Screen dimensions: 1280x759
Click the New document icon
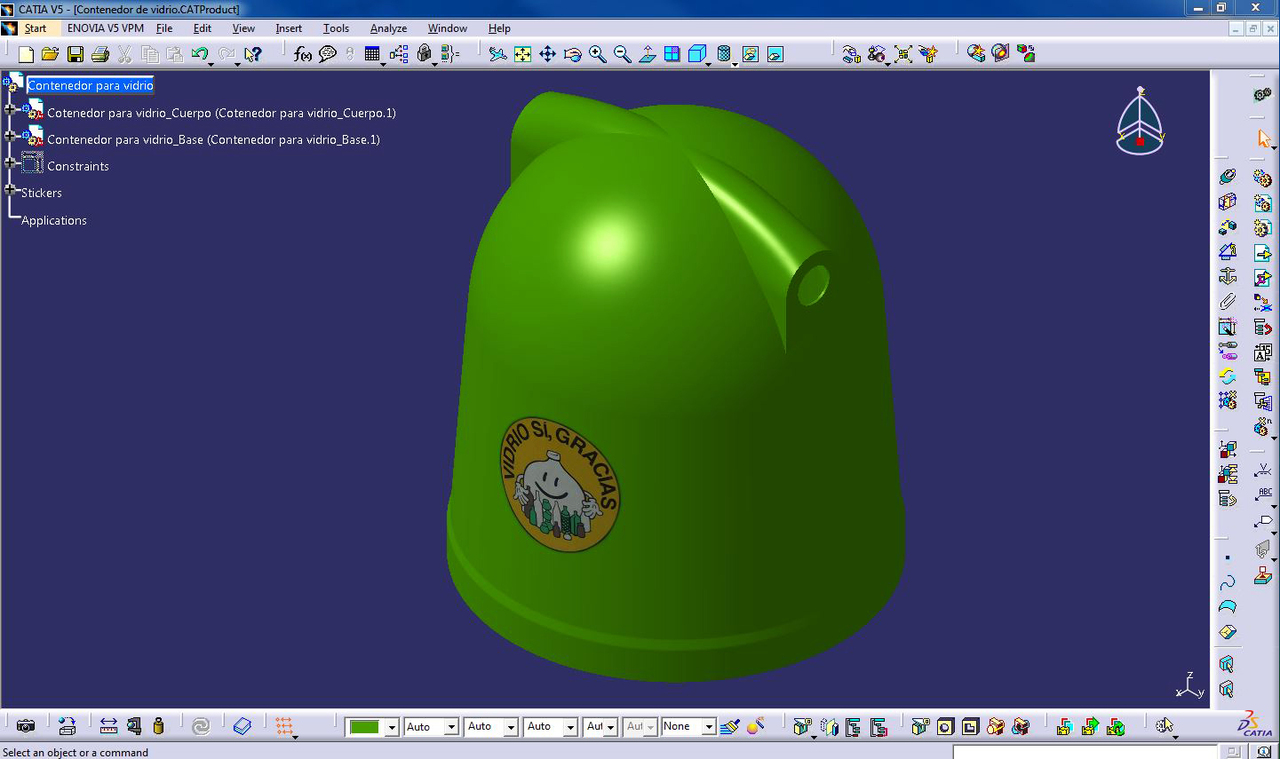pos(26,54)
